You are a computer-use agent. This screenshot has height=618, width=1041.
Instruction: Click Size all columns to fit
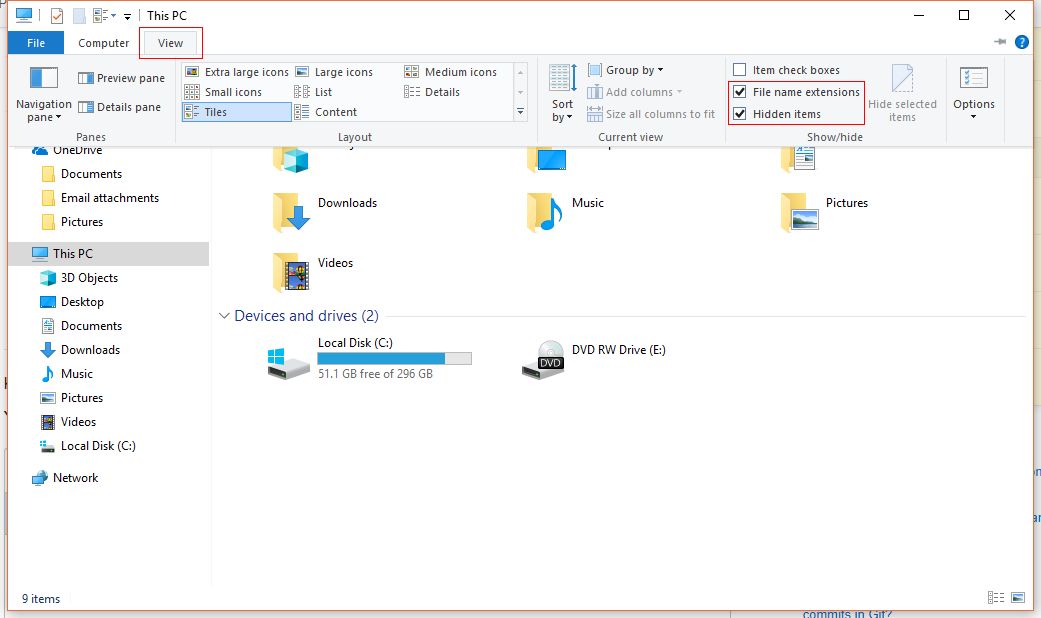[x=651, y=114]
